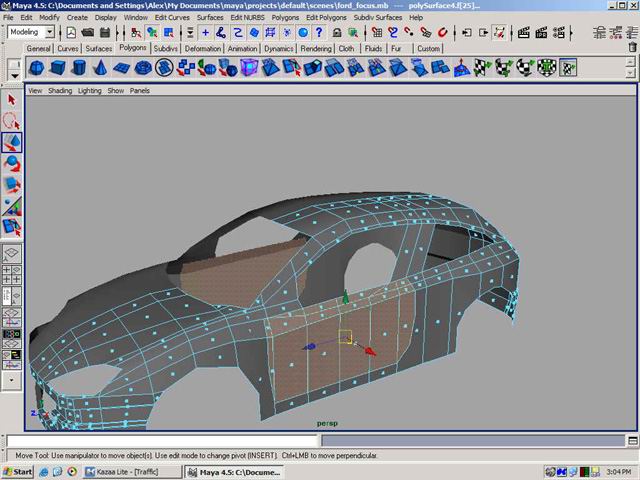Image resolution: width=640 pixels, height=480 pixels.
Task: Activate the Lasso selection tool
Action: (12, 121)
